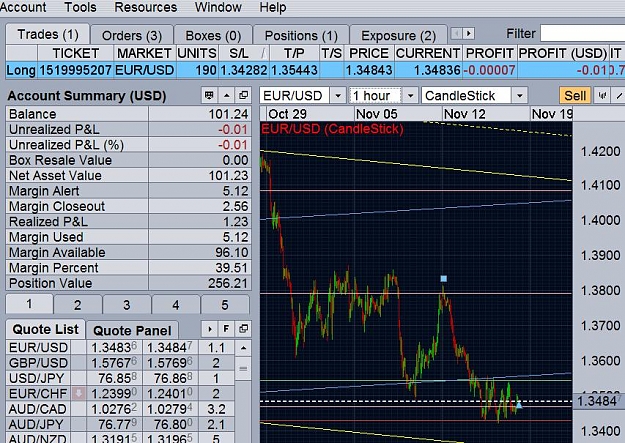Viewport: 625px width, 443px height.
Task: Click into the Filter input field
Action: click(x=583, y=33)
